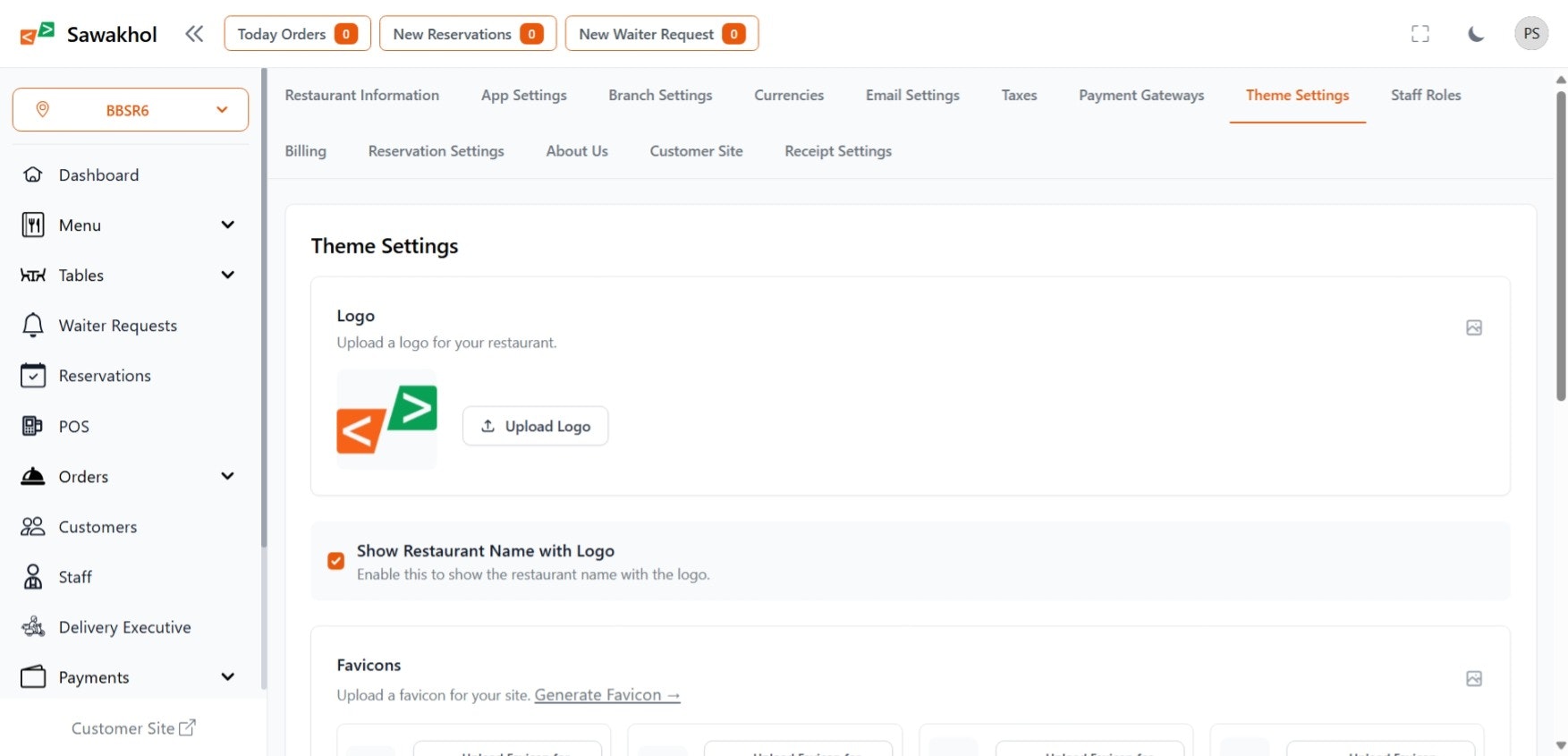Click the Today Orders button
1568x756 pixels.
[297, 34]
